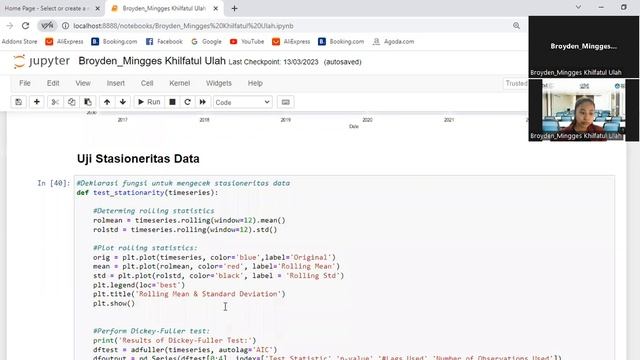Go forward in browser history

(x=10, y=26)
